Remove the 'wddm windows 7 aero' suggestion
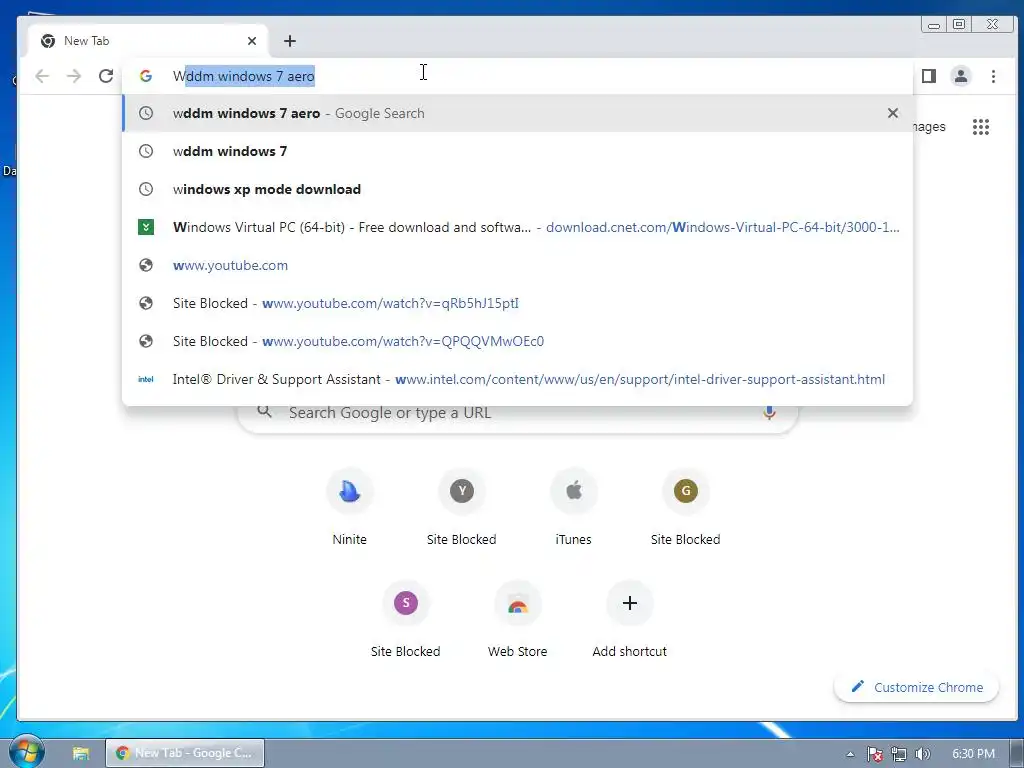This screenshot has height=768, width=1024. tap(893, 113)
